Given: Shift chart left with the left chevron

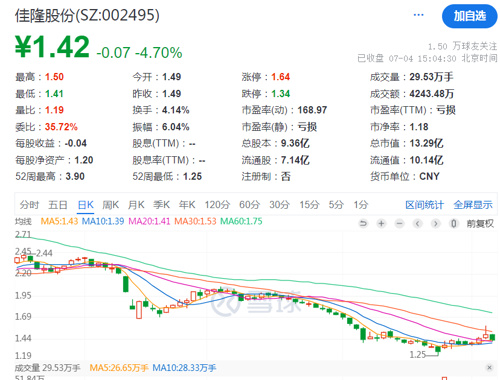Looking at the screenshot, I should pos(417,223).
